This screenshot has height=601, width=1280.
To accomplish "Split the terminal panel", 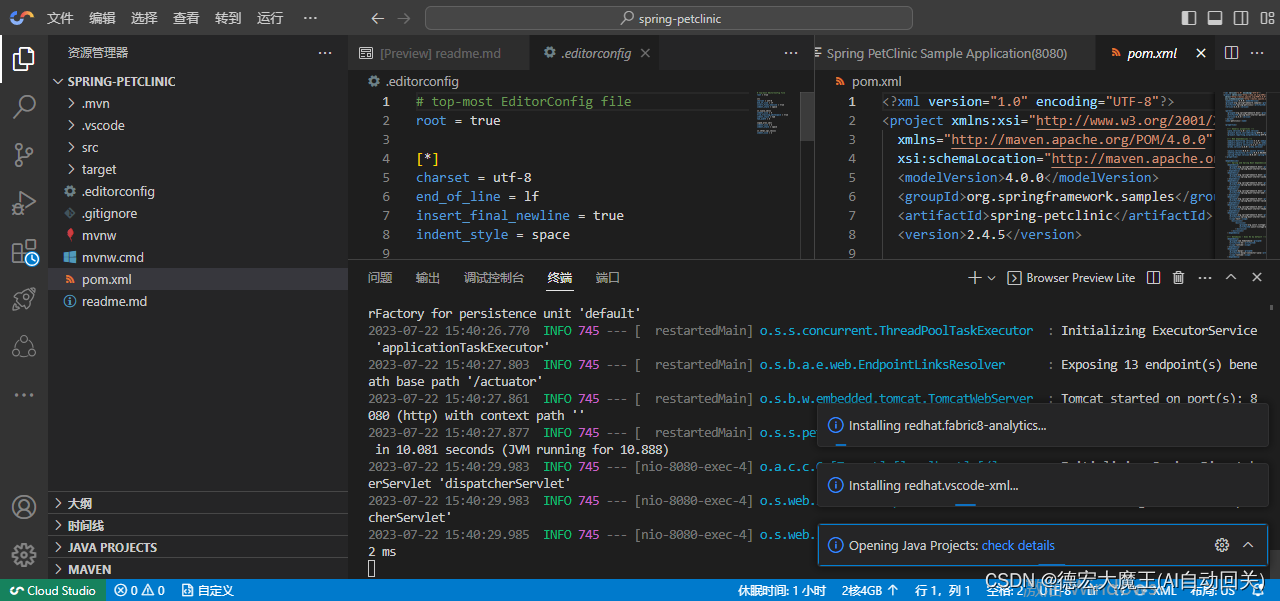I will coord(1153,277).
